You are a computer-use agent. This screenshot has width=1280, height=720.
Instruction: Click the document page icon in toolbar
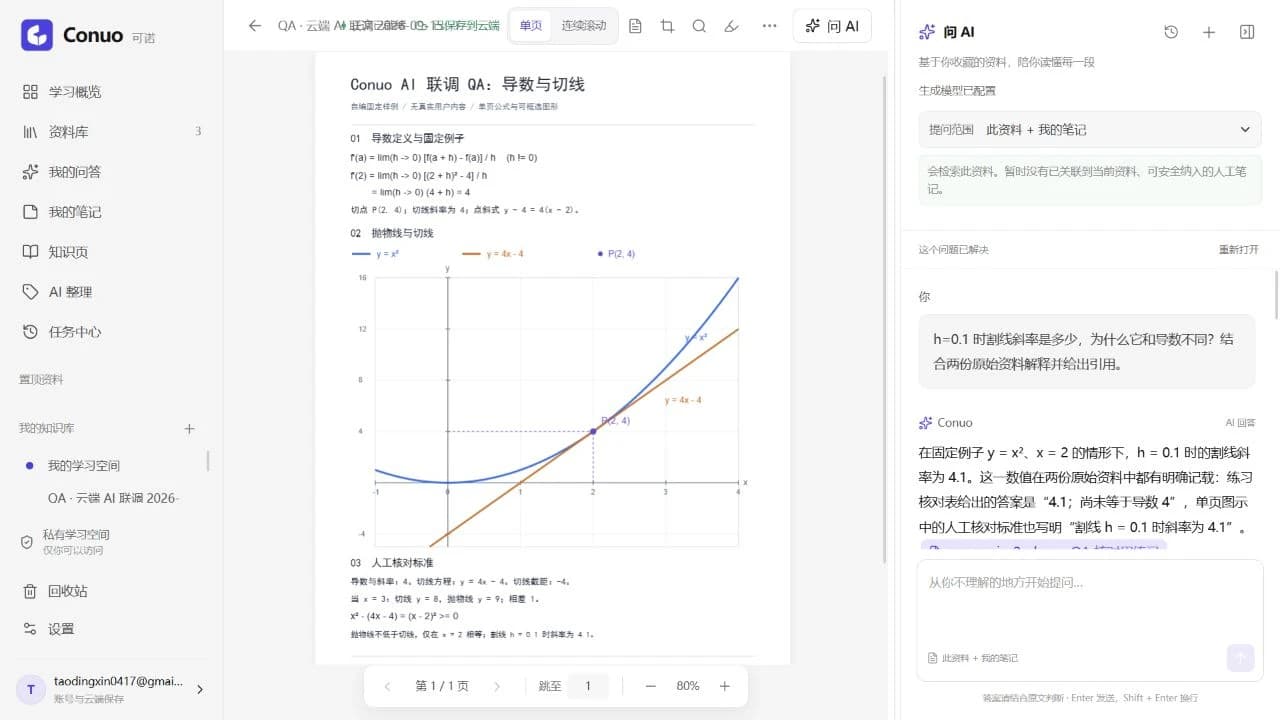pyautogui.click(x=635, y=26)
